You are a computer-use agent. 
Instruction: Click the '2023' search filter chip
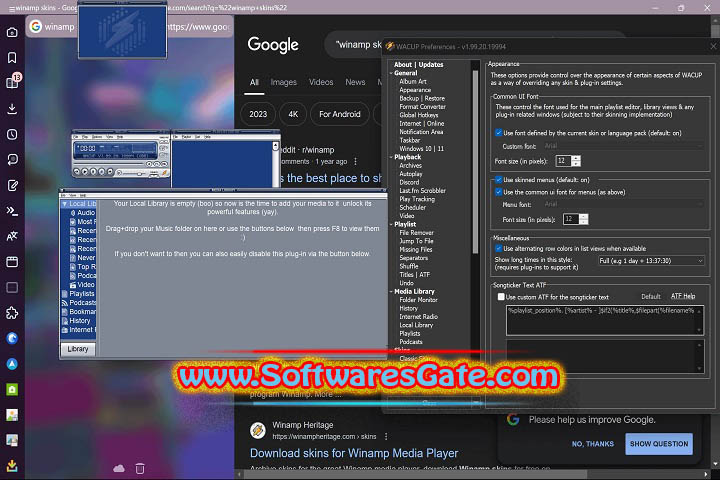(x=258, y=114)
